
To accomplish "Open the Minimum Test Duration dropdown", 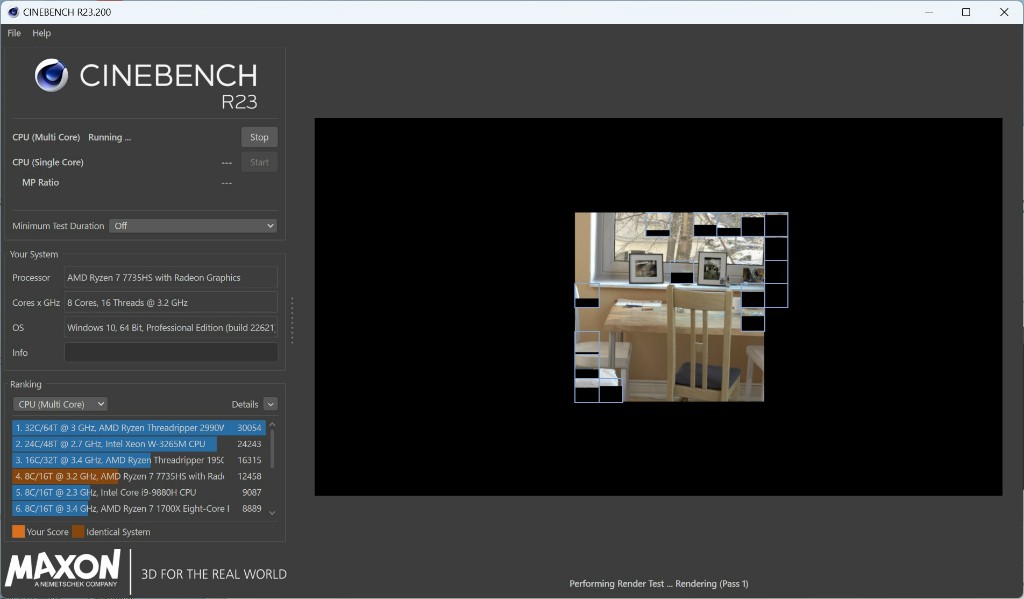I will 192,226.
